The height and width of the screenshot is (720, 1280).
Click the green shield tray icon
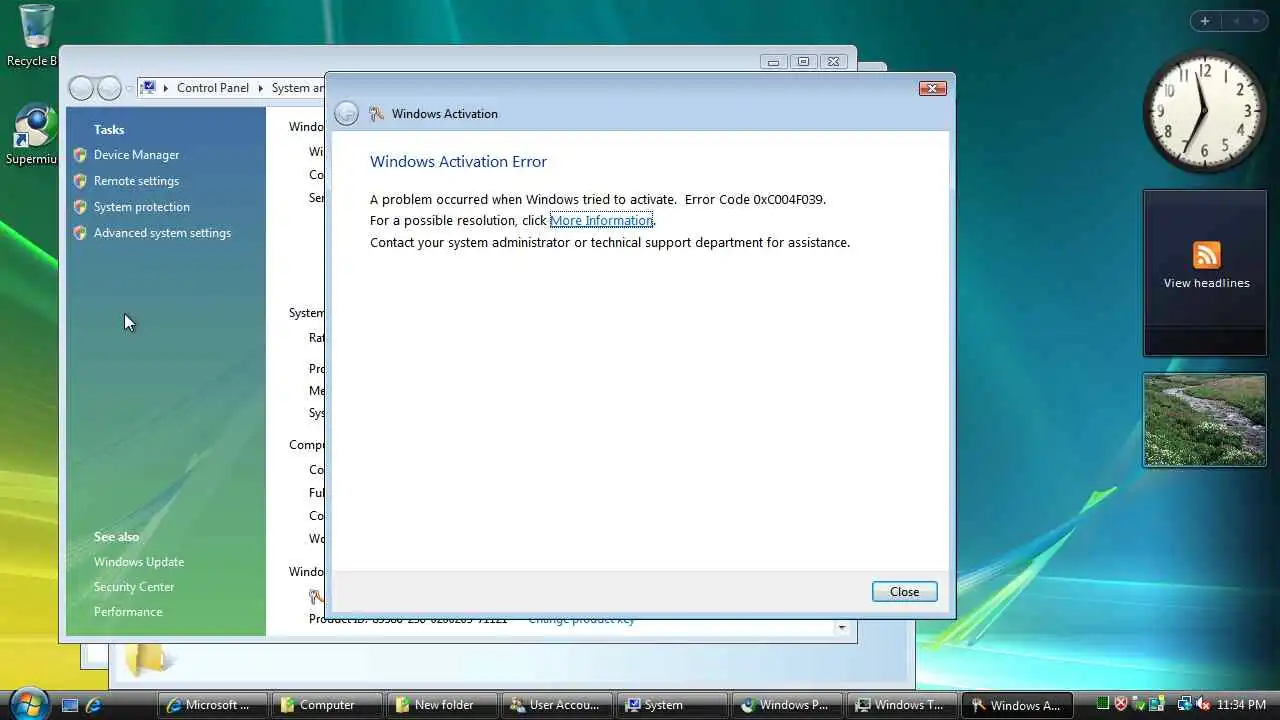tap(1139, 704)
